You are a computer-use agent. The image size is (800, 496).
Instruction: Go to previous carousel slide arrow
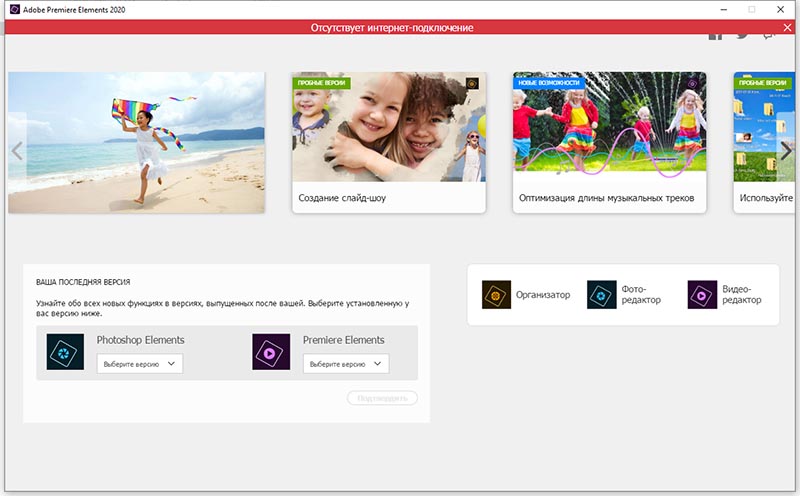coord(17,151)
